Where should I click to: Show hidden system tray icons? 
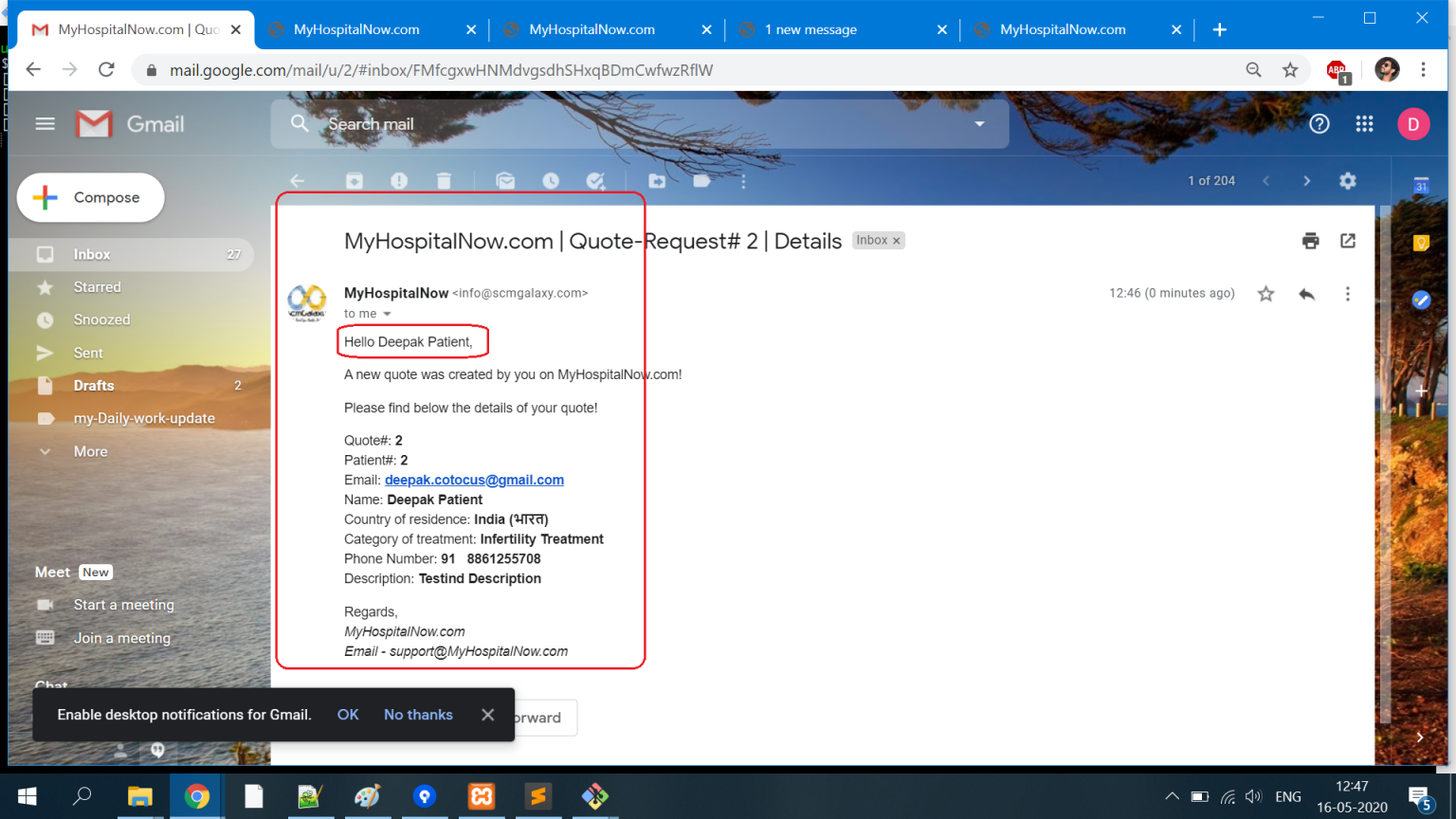(1172, 796)
